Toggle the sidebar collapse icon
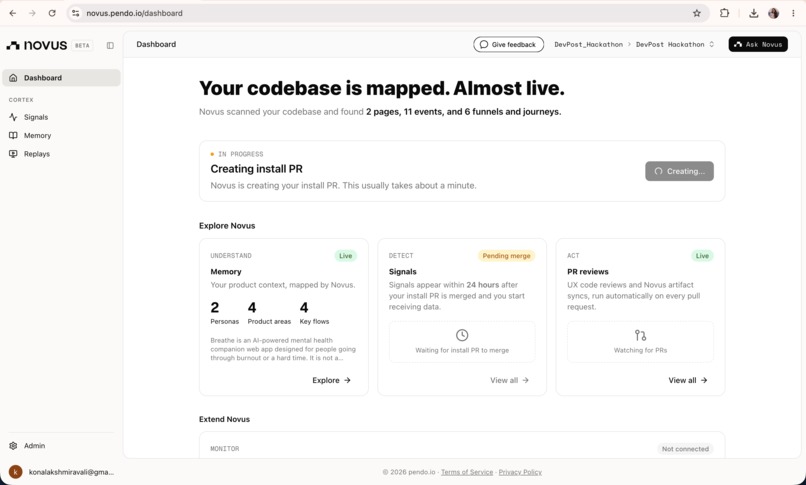The height and width of the screenshot is (485, 806). pos(110,45)
